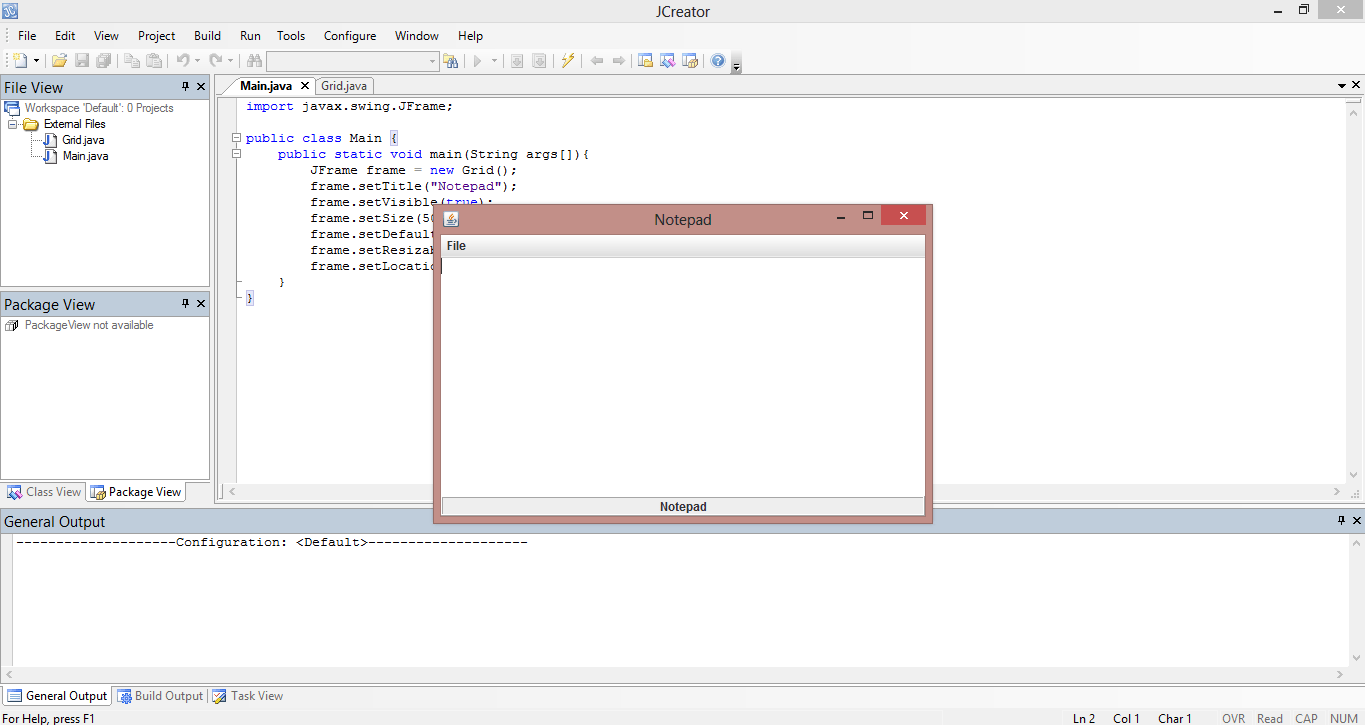Close the Package View panel
The height and width of the screenshot is (725, 1365).
click(200, 304)
